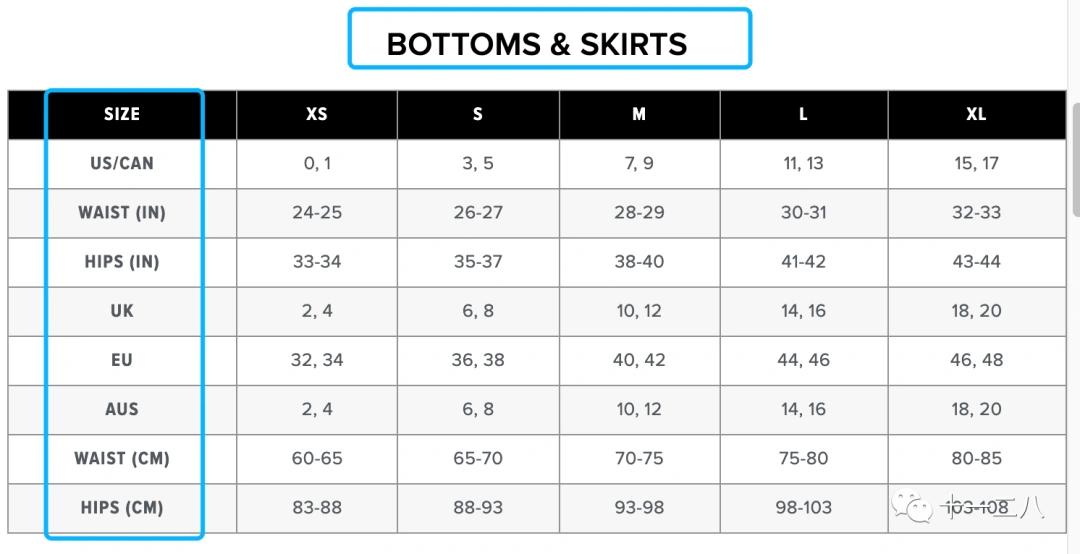Image resolution: width=1080 pixels, height=554 pixels.
Task: Select the UK size cell for XS
Action: [x=317, y=311]
